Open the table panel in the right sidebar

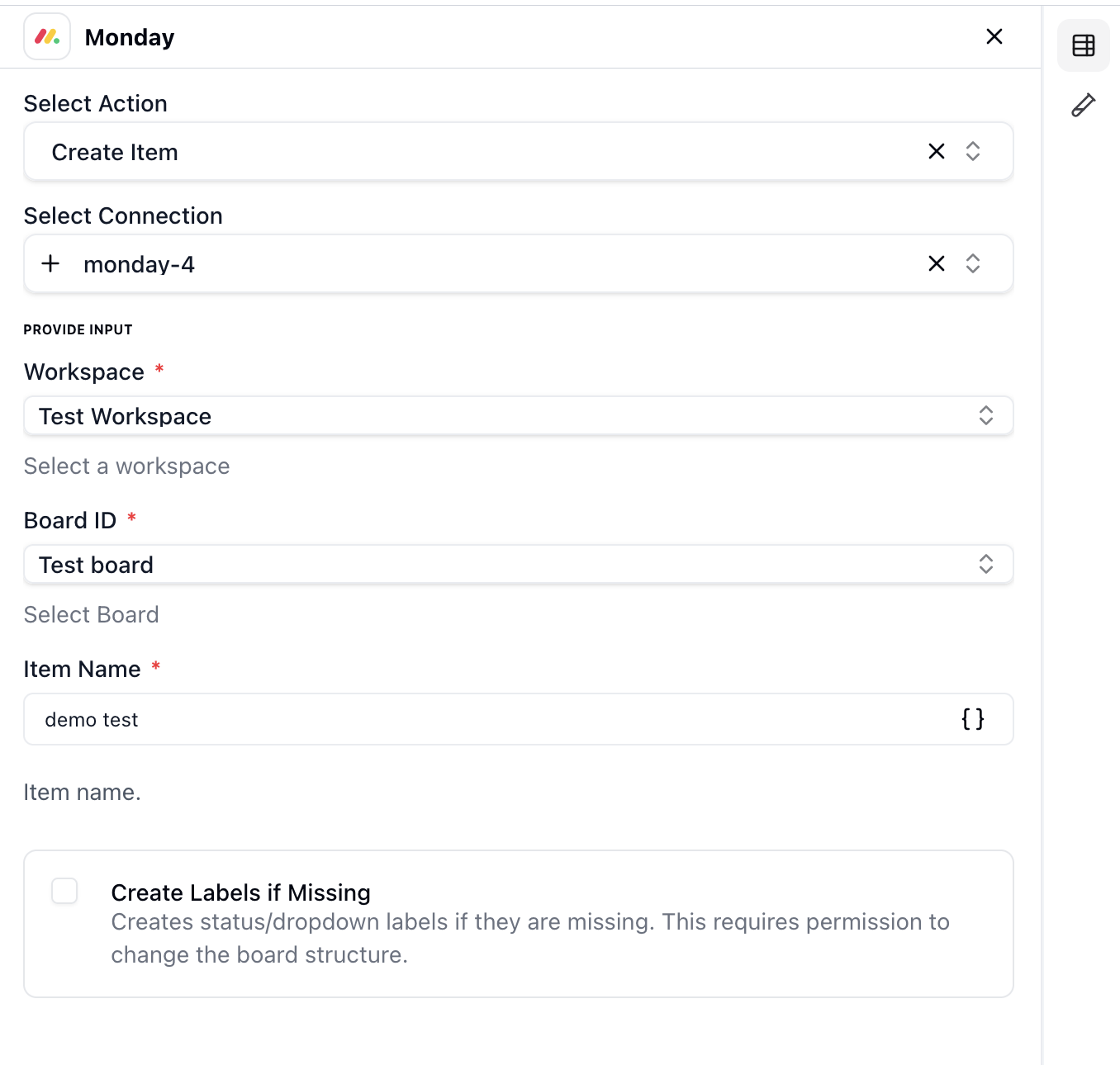click(x=1083, y=45)
